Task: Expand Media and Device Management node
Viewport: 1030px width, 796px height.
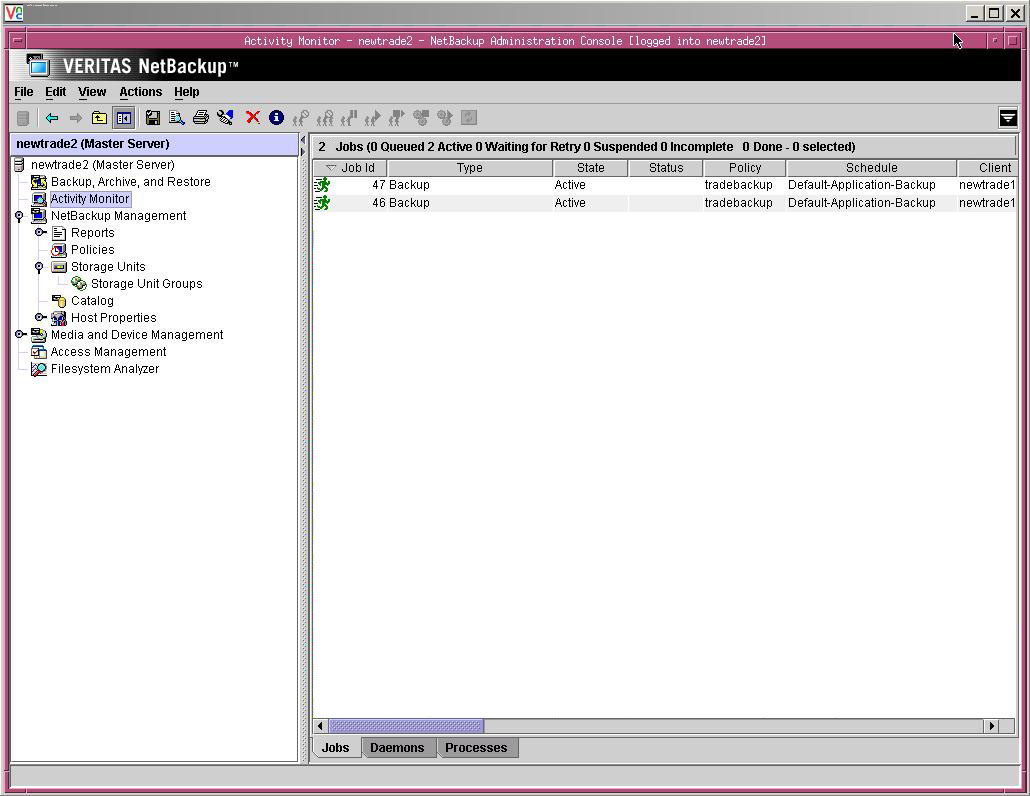Action: click(20, 335)
